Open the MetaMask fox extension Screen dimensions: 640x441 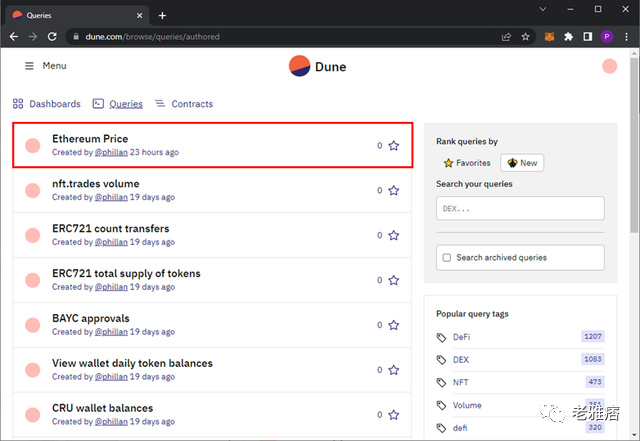pos(549,37)
